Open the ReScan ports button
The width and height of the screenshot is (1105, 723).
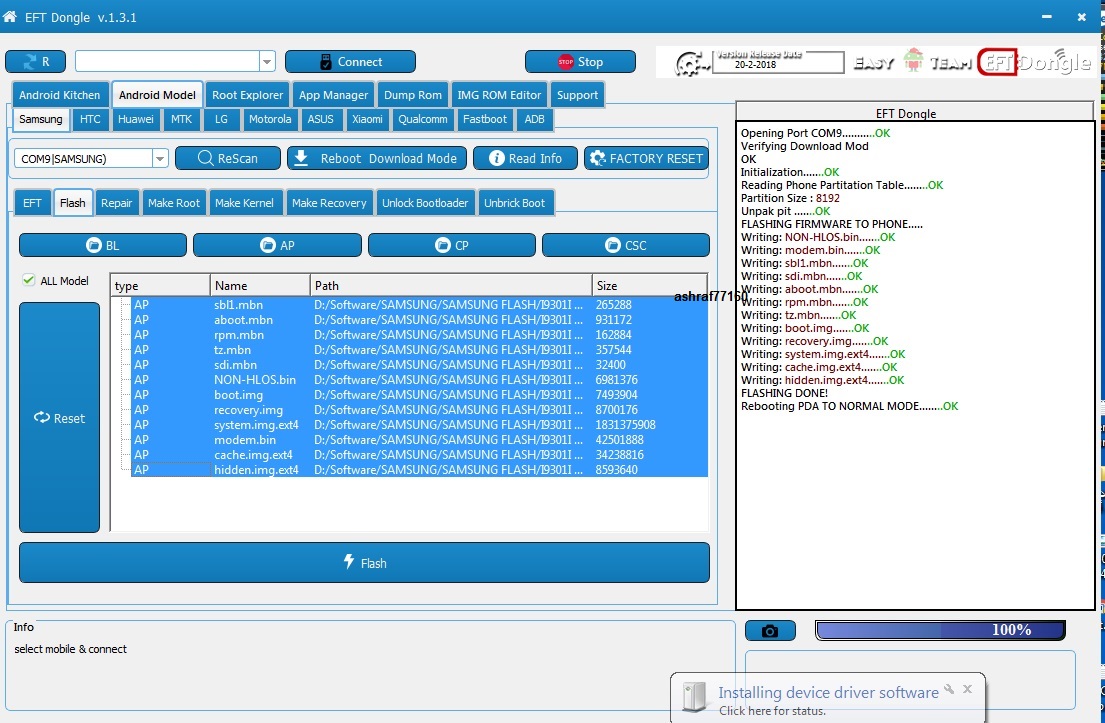[228, 159]
